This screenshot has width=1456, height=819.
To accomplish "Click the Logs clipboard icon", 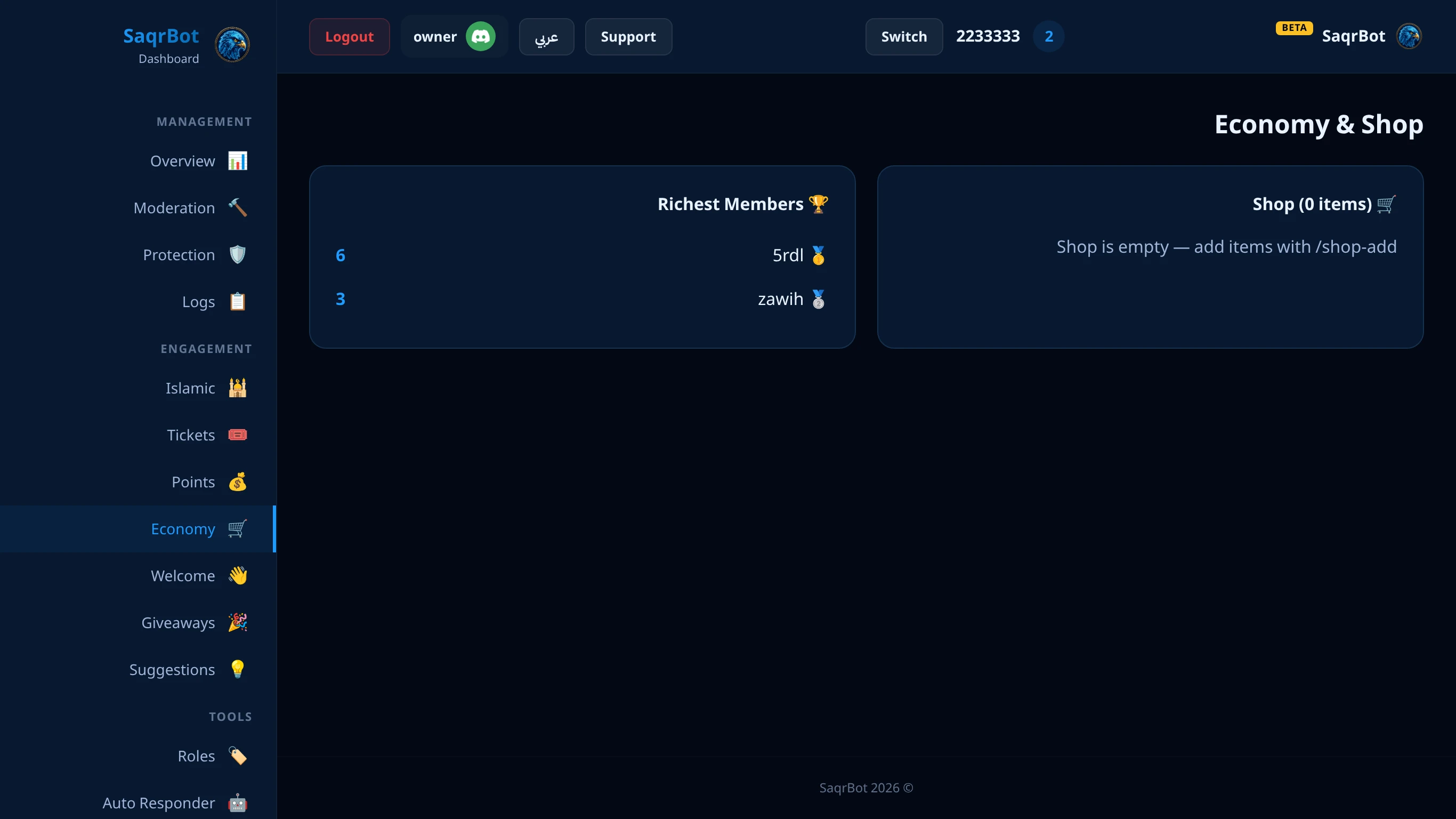I will tap(237, 302).
